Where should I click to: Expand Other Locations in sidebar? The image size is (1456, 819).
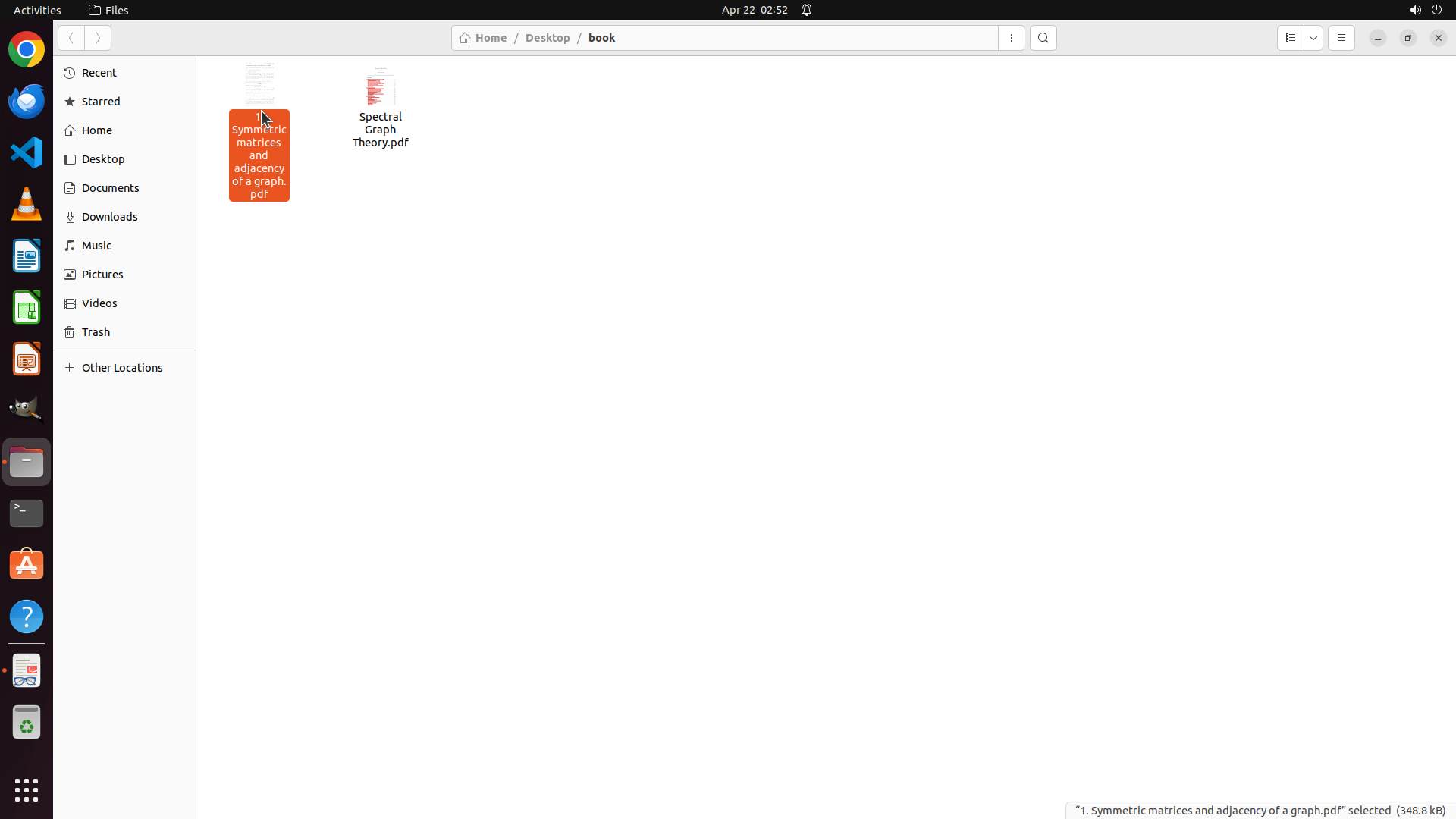(121, 368)
